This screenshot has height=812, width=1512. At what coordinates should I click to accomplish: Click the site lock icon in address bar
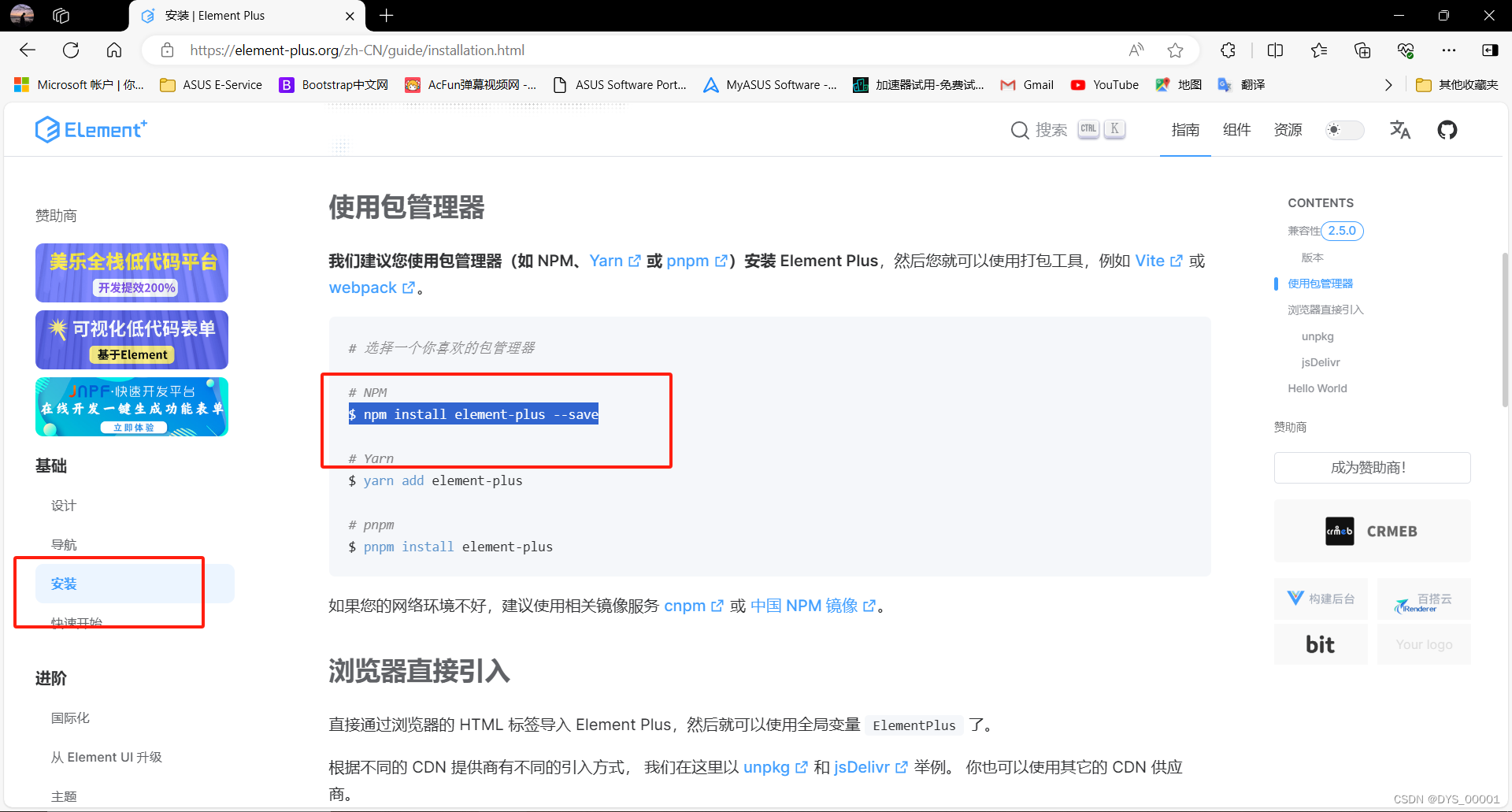(x=167, y=50)
